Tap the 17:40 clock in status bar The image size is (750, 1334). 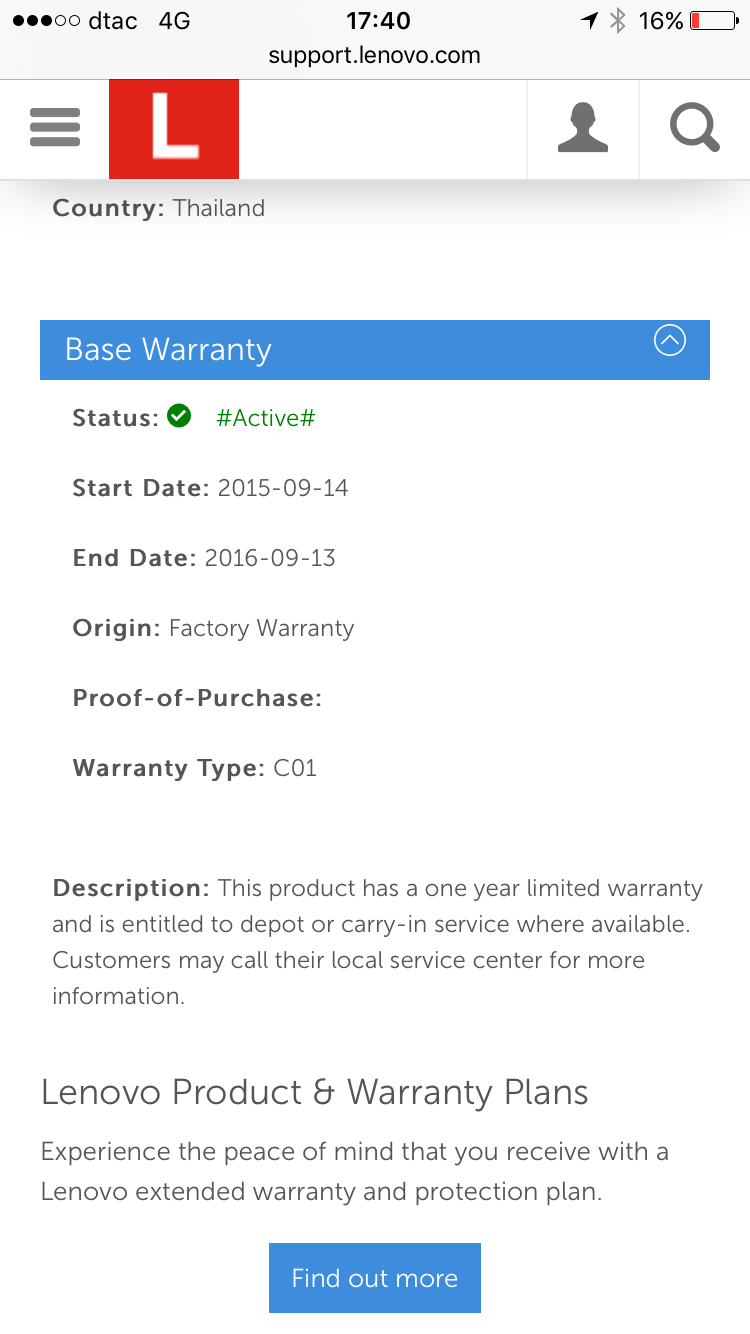[x=378, y=21]
